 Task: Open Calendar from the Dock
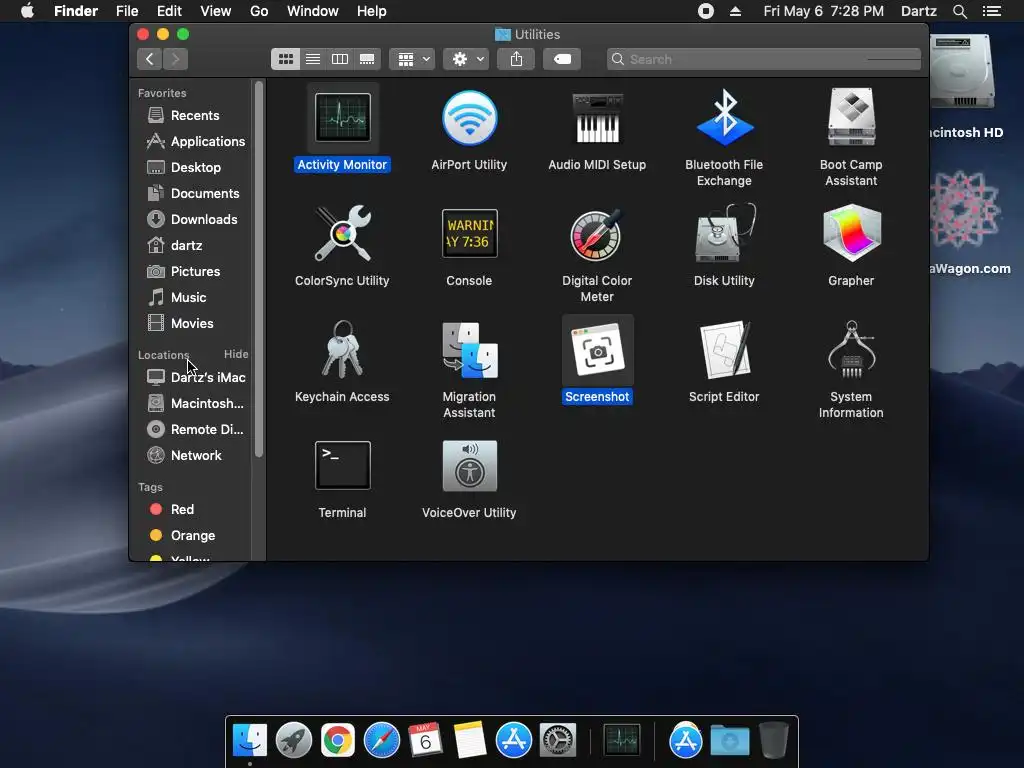point(425,741)
